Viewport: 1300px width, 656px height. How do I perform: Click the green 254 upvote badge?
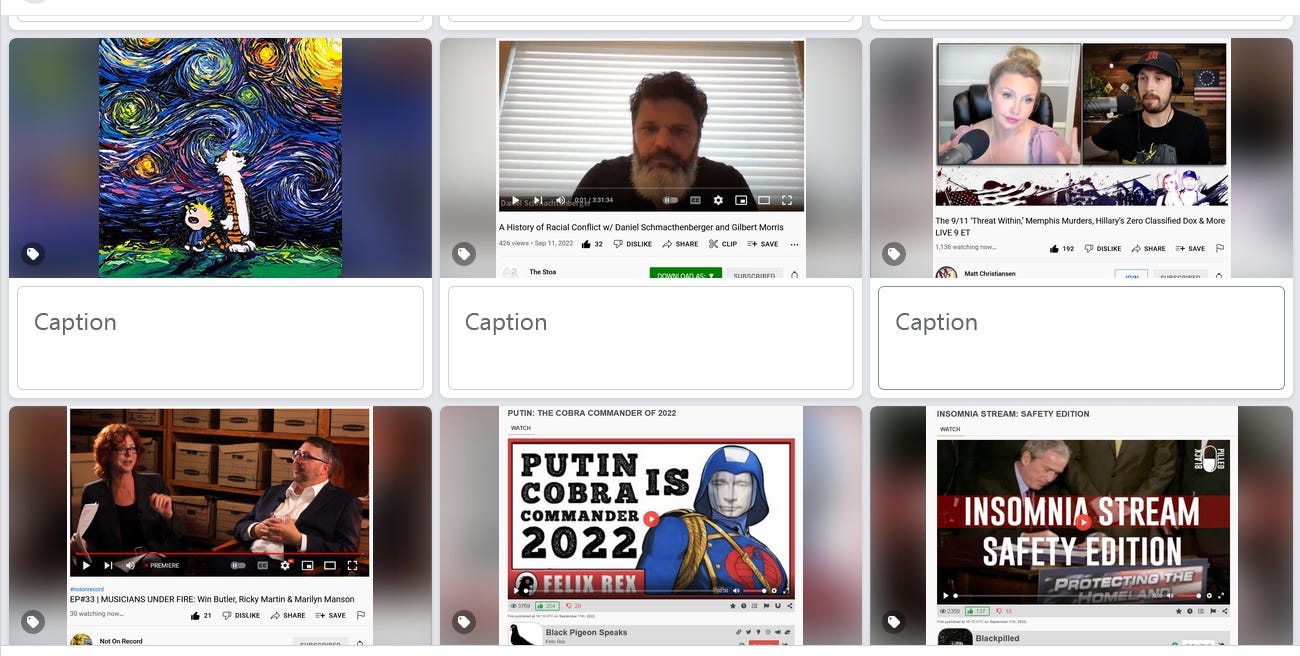(547, 606)
